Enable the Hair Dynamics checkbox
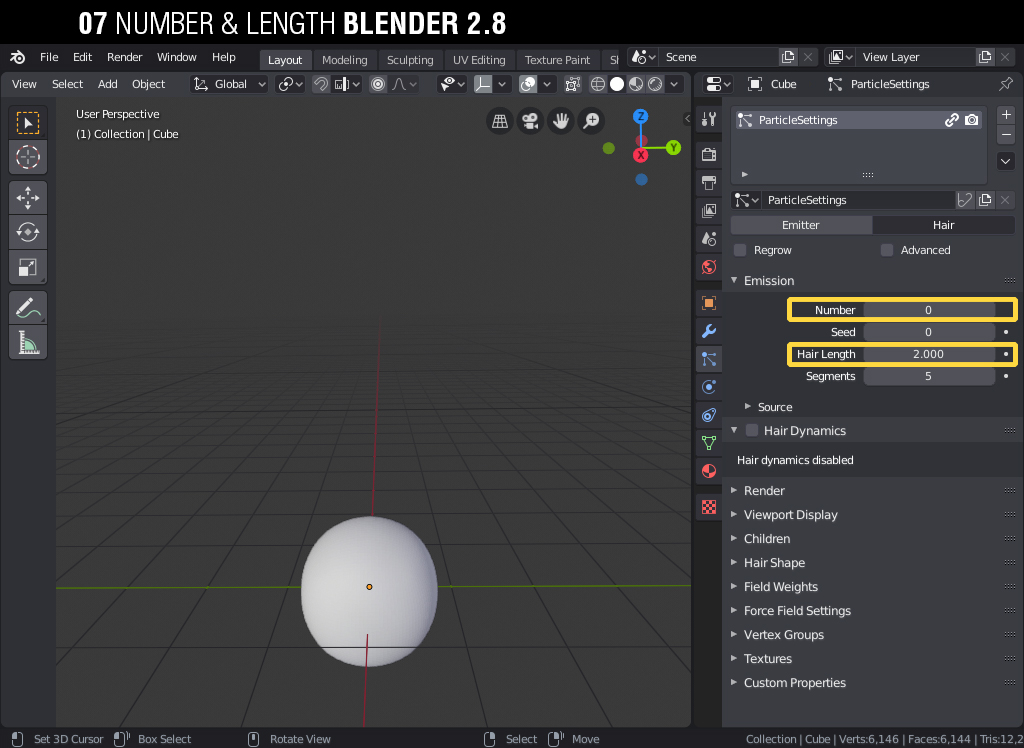 click(752, 431)
